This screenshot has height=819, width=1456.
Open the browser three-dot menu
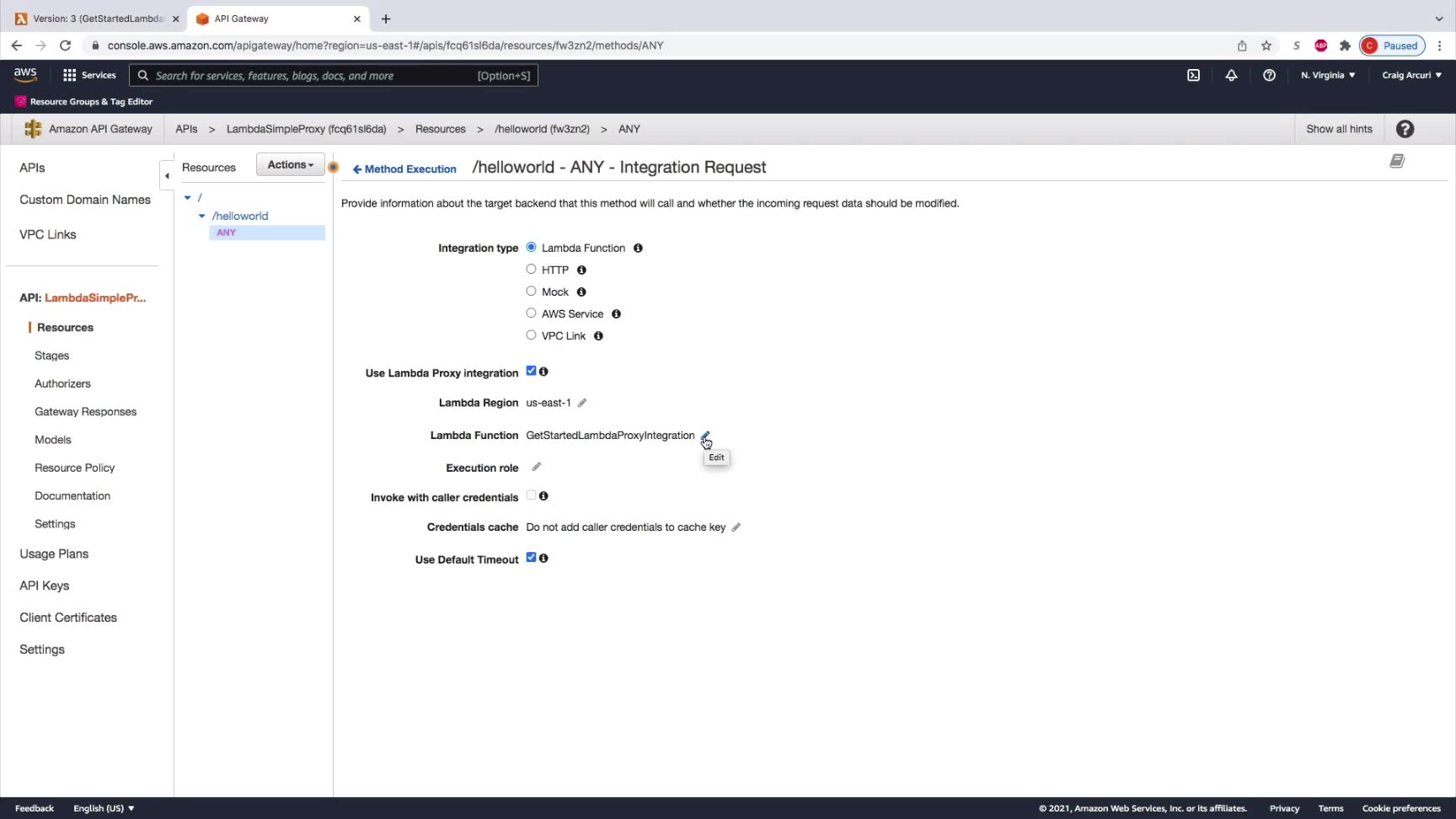pyautogui.click(x=1440, y=45)
